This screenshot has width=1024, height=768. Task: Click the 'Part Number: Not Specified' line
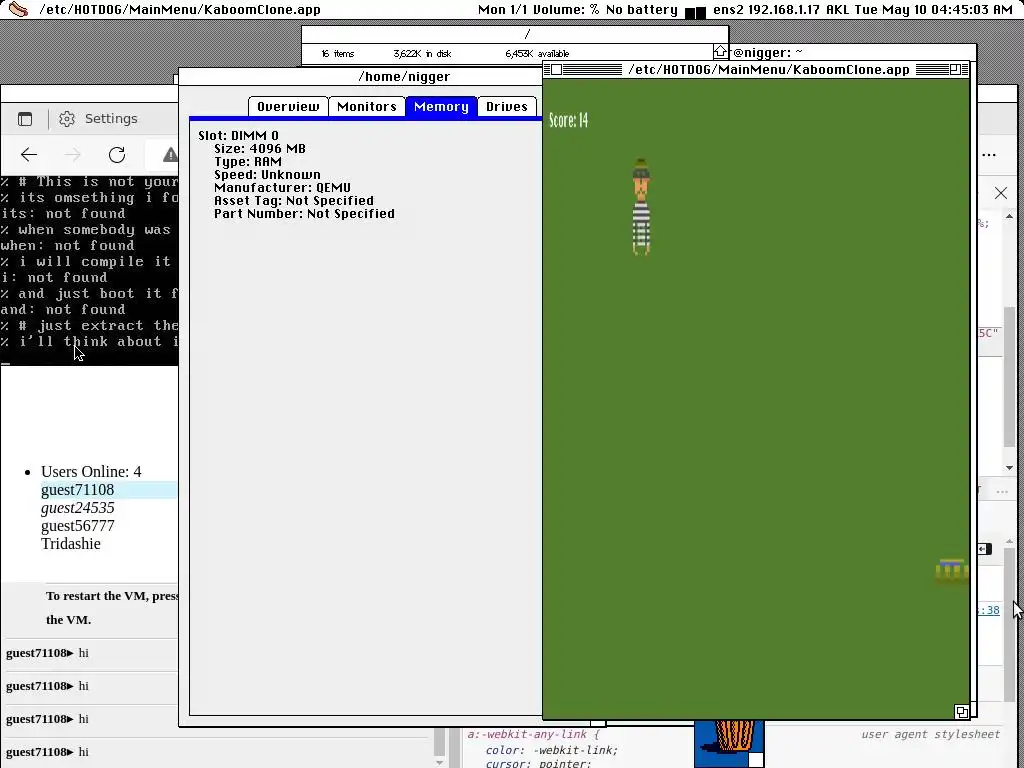304,214
